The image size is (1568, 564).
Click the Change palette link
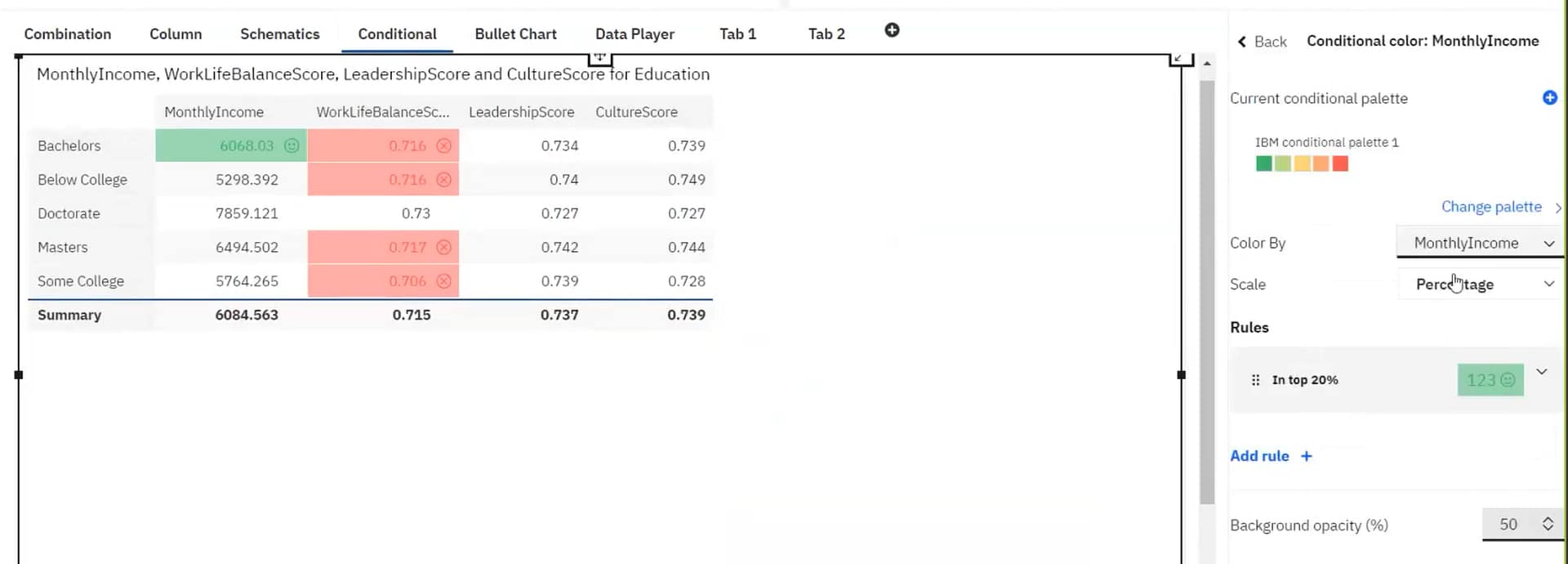[x=1491, y=207]
